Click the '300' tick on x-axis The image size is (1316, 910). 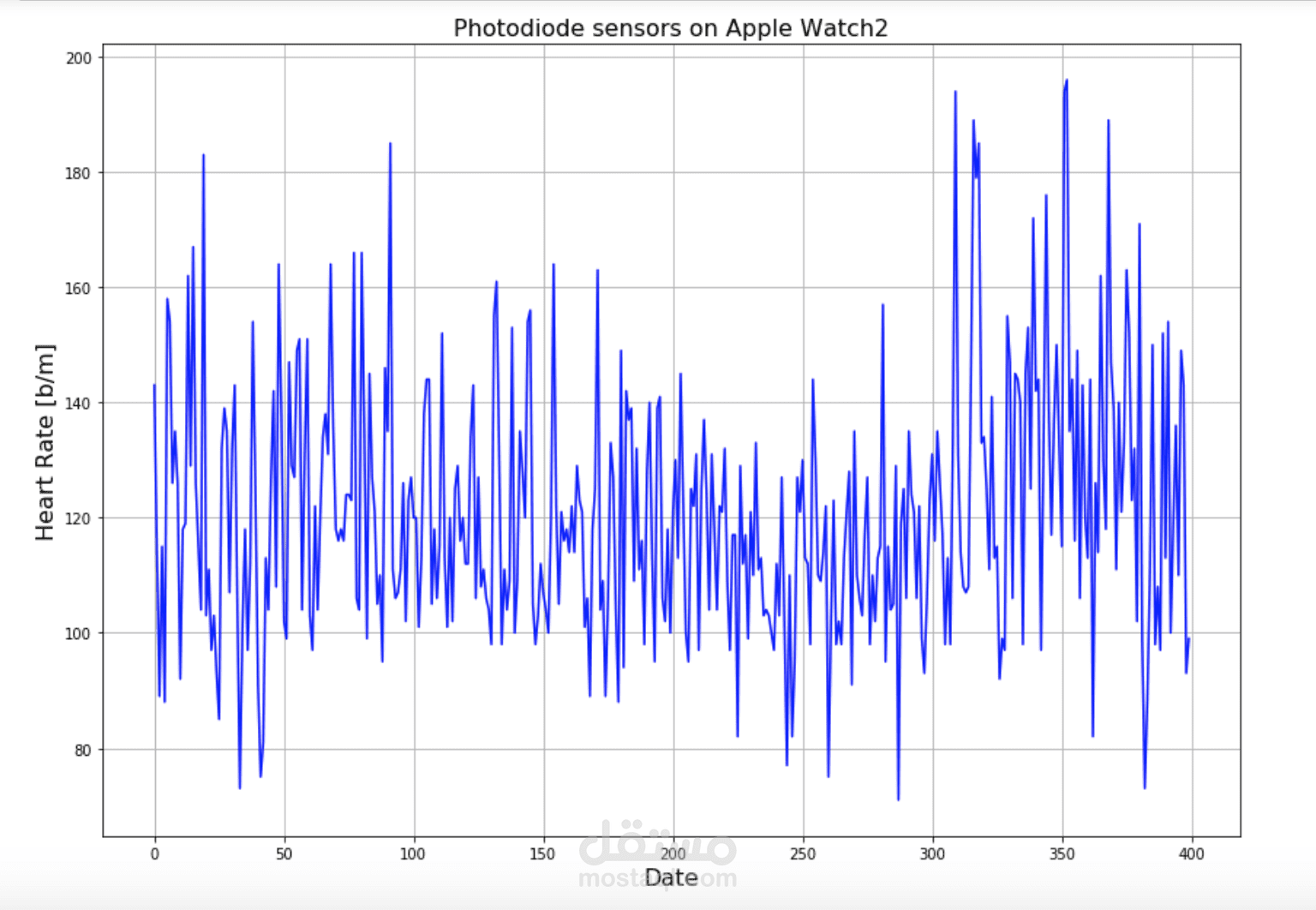(x=933, y=853)
